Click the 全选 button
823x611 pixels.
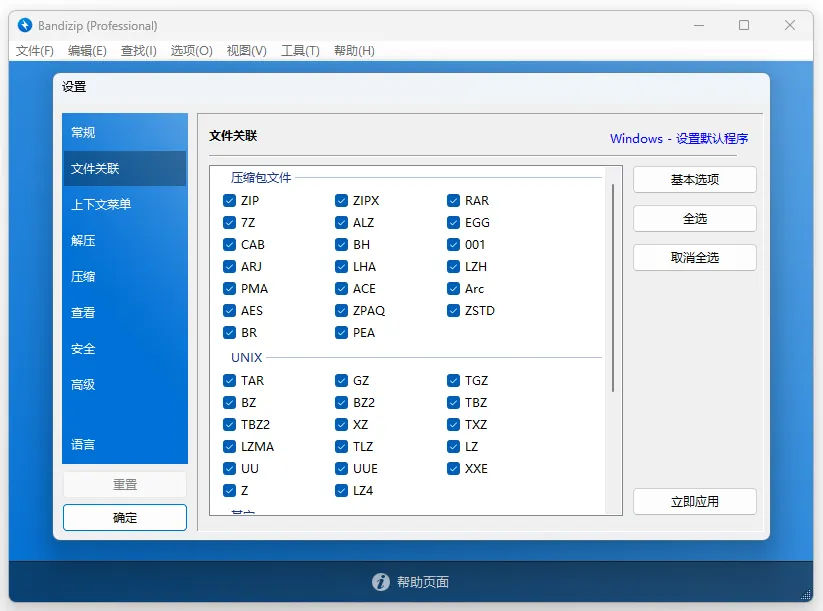(694, 218)
